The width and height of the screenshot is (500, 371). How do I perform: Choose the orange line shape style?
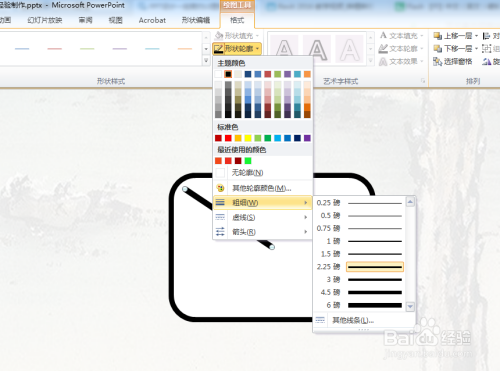click(185, 49)
